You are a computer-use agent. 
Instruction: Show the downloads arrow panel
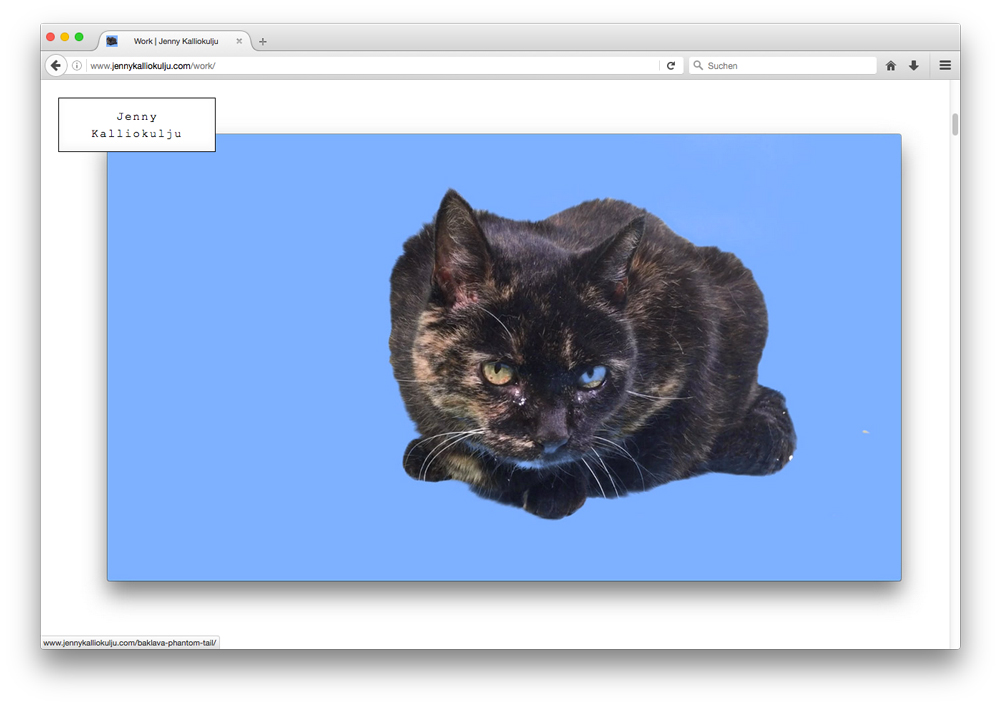click(x=914, y=65)
